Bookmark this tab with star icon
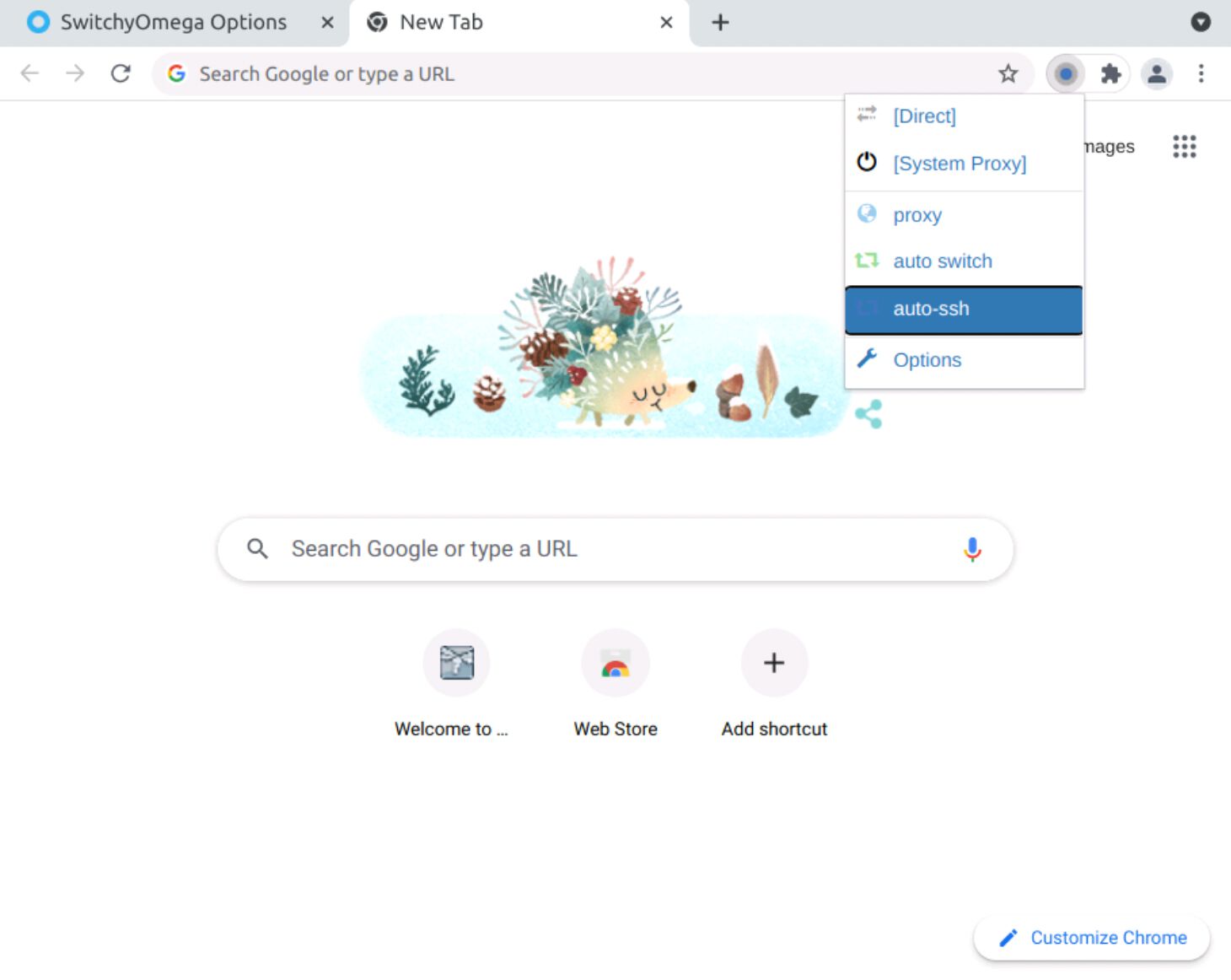Image resolution: width=1231 pixels, height=980 pixels. [1008, 74]
